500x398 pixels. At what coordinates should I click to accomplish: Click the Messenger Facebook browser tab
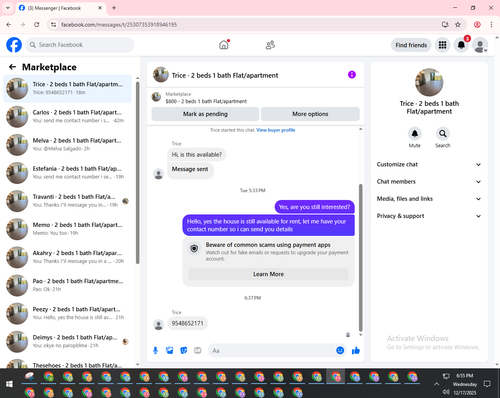(x=61, y=8)
